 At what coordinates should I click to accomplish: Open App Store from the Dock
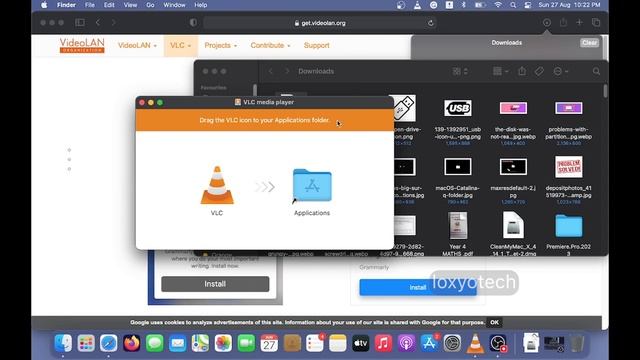[x=429, y=343]
